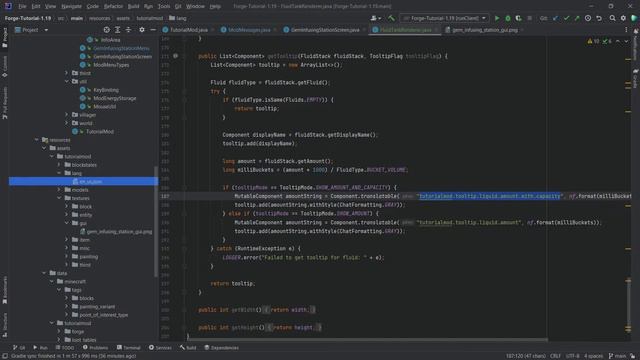Expand the world folder

[x=67, y=123]
